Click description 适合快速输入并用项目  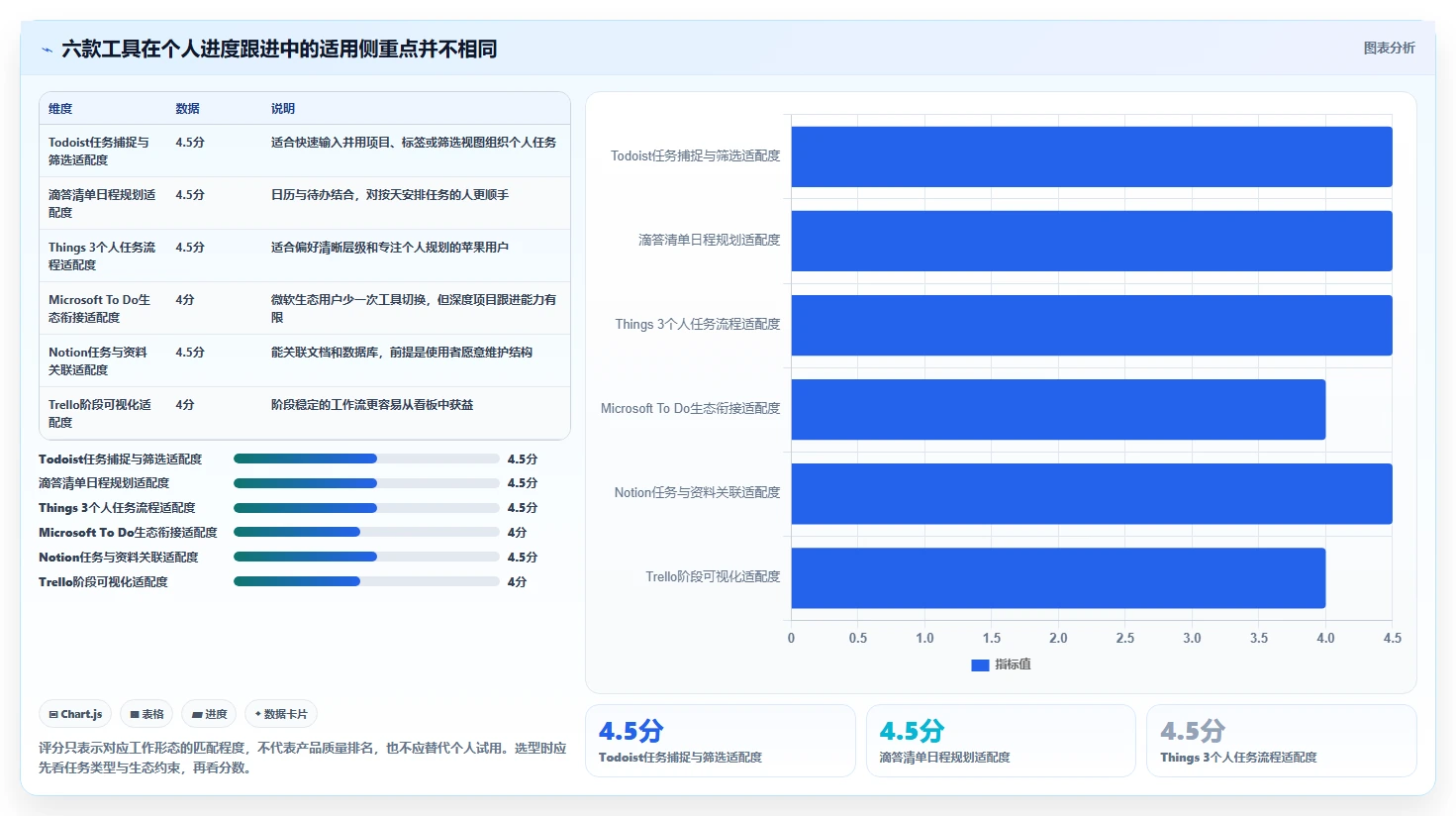point(414,143)
